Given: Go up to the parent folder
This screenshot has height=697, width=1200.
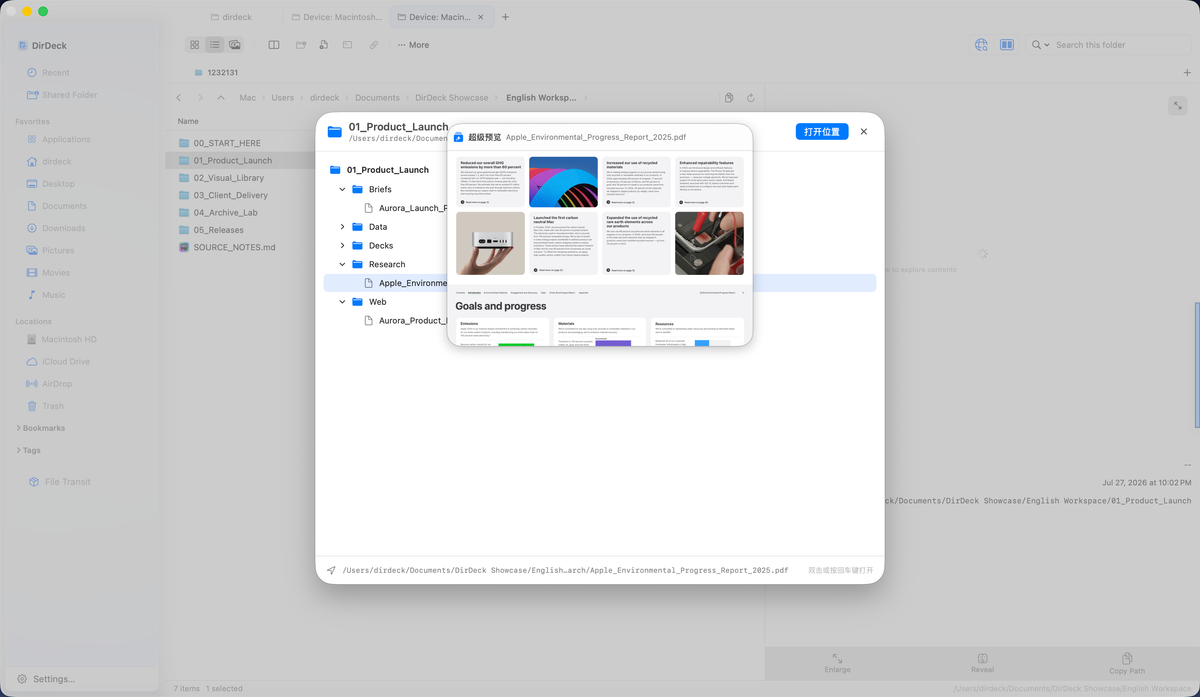Looking at the screenshot, I should click(221, 98).
